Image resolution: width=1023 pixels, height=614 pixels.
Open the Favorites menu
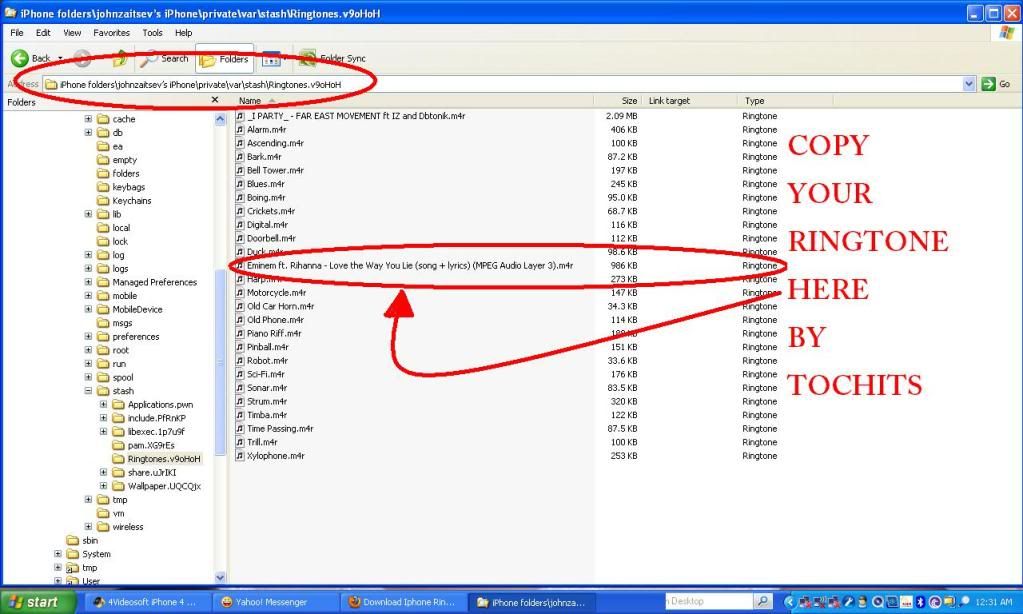click(110, 33)
